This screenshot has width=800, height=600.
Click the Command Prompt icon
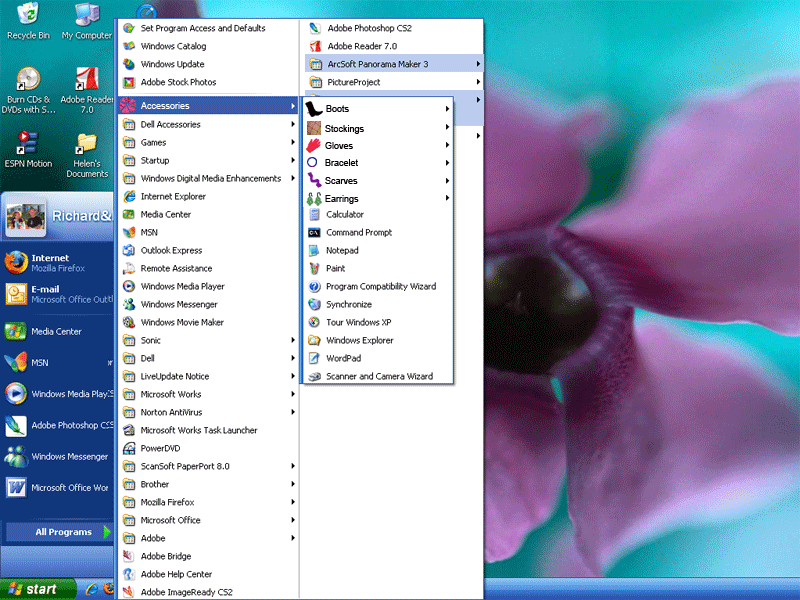tap(314, 233)
